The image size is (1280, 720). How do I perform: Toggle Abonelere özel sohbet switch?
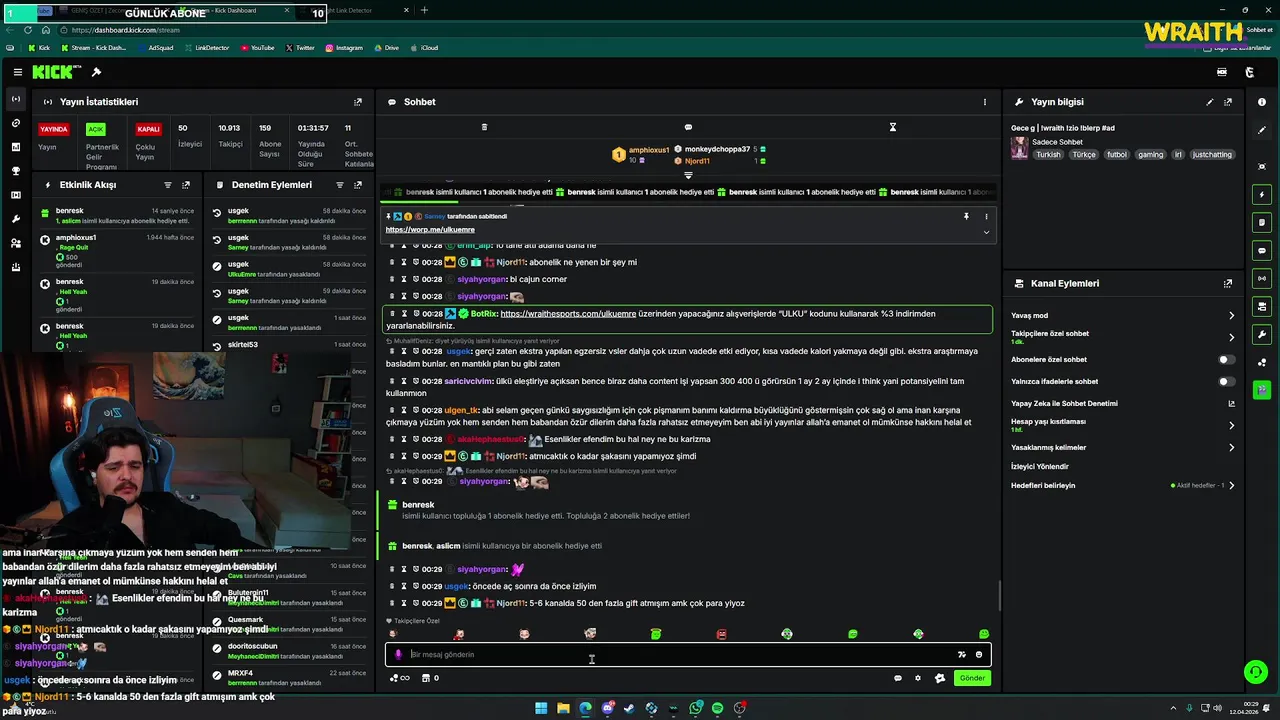1226,359
